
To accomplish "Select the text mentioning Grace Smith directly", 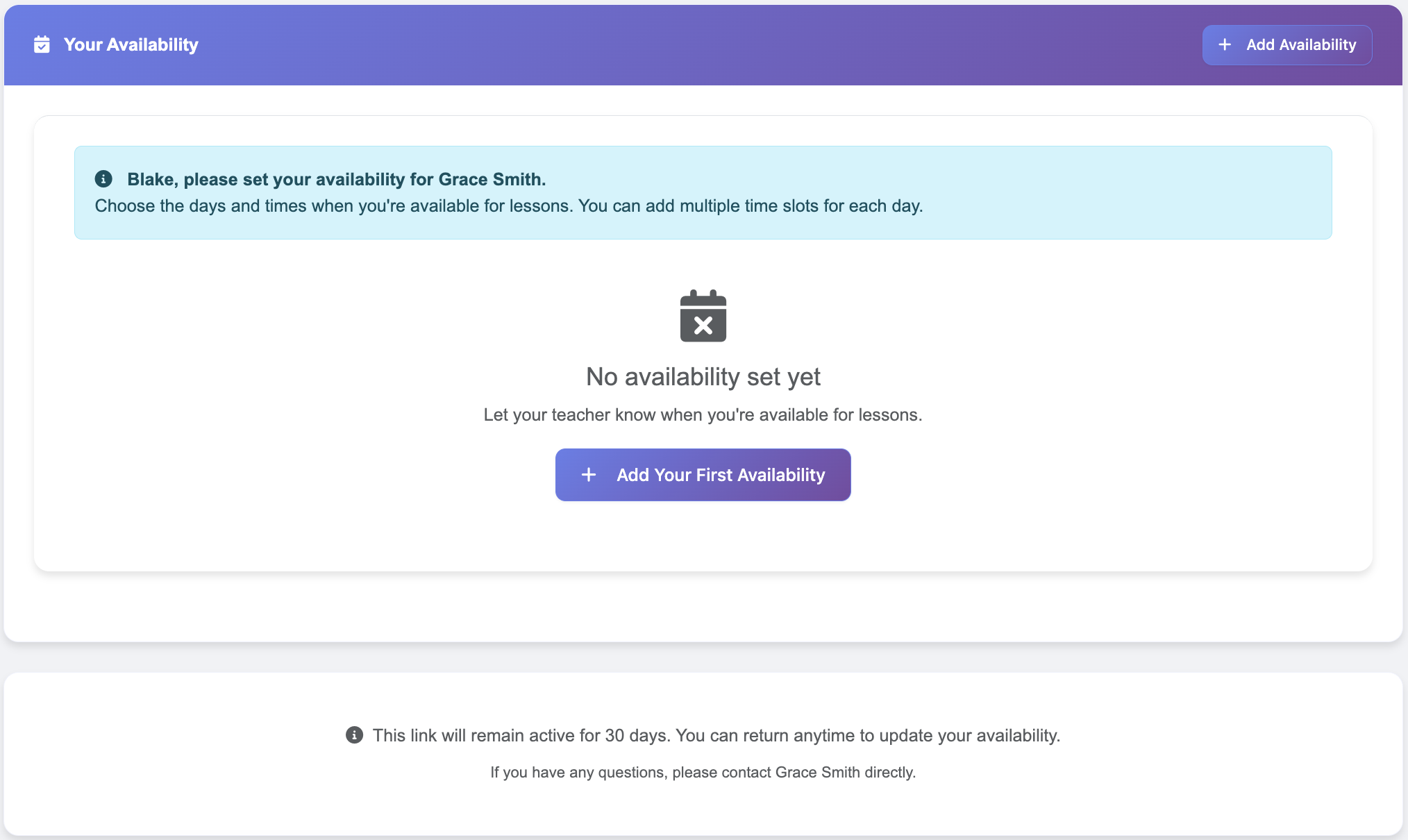I will (703, 772).
